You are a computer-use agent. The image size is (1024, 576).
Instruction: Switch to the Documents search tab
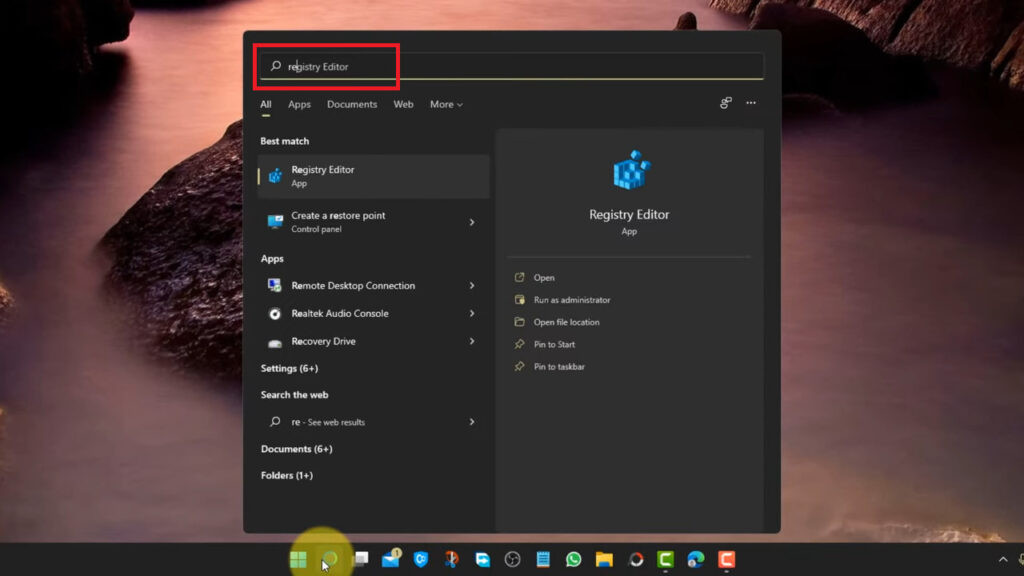tap(351, 104)
